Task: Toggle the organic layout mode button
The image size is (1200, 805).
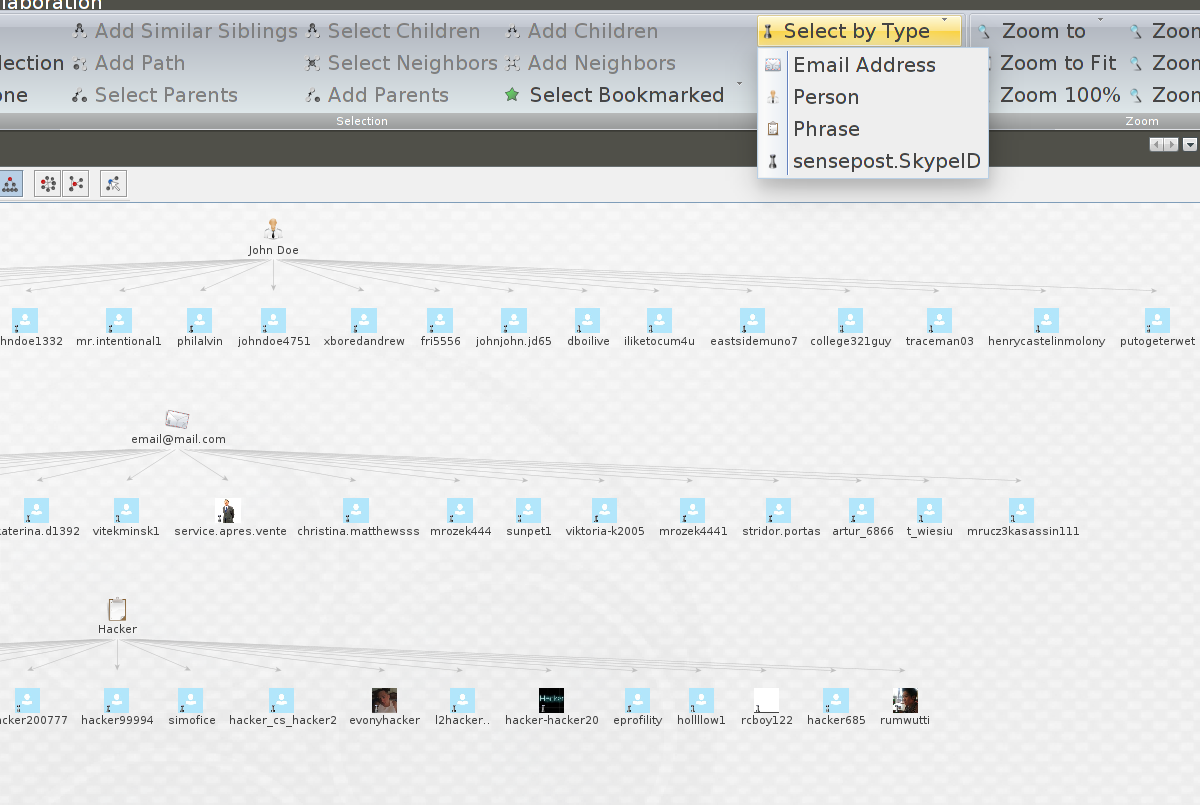Action: (76, 183)
